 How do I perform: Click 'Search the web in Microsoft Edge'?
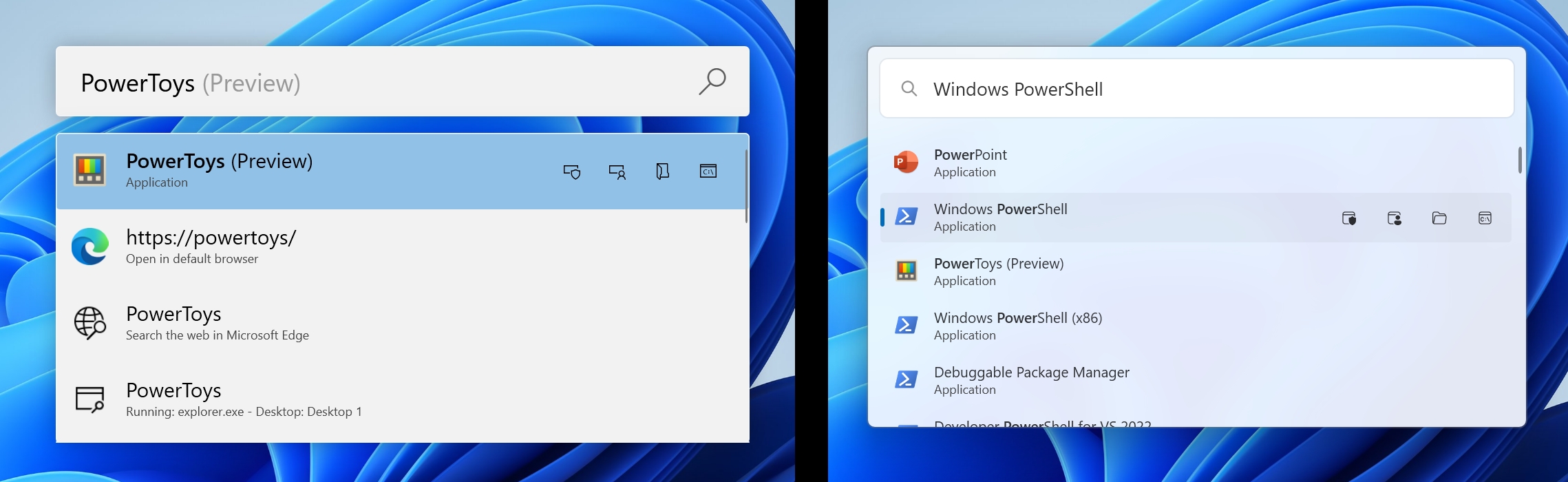[x=218, y=335]
